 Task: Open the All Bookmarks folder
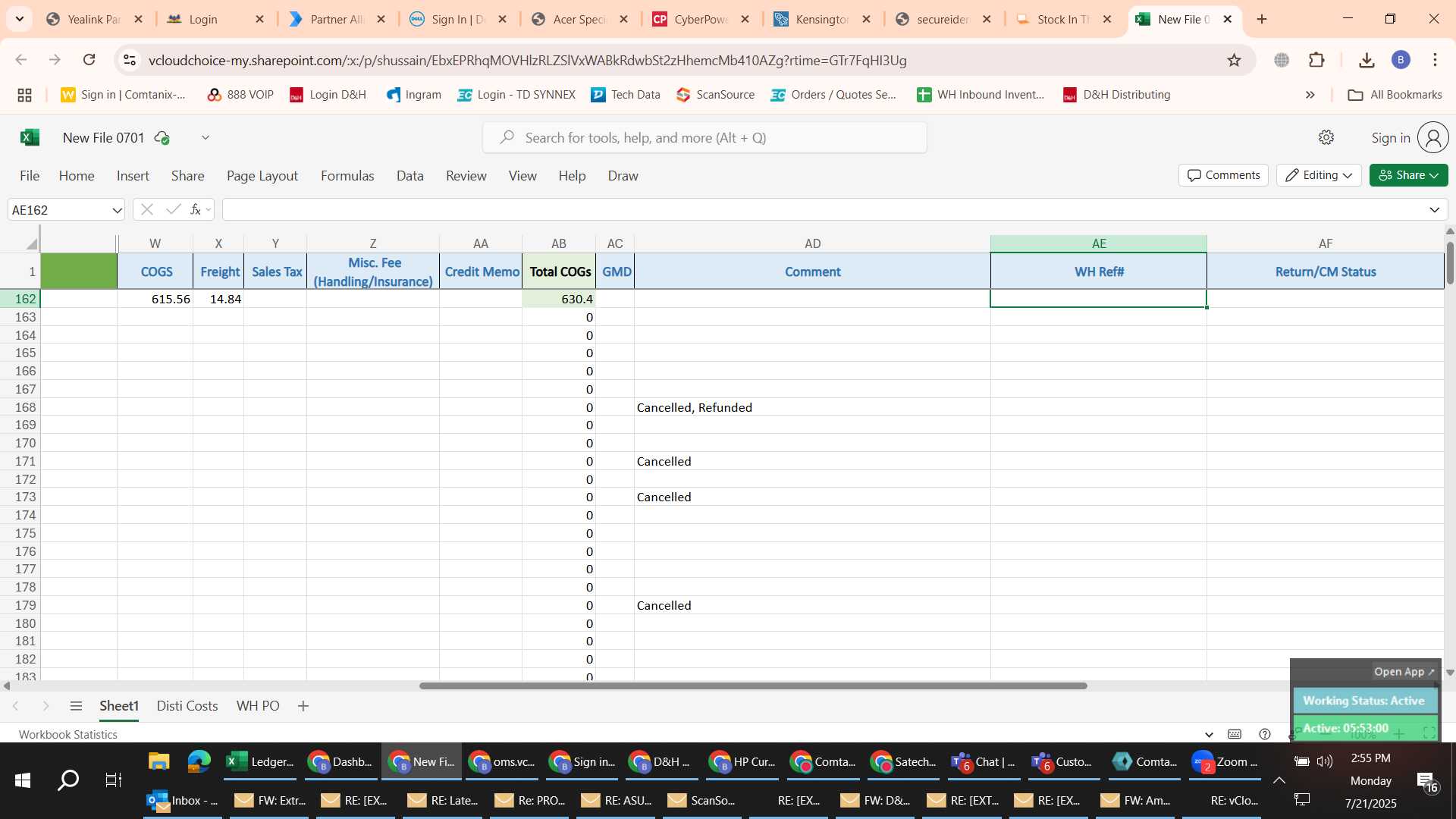tap(1395, 95)
